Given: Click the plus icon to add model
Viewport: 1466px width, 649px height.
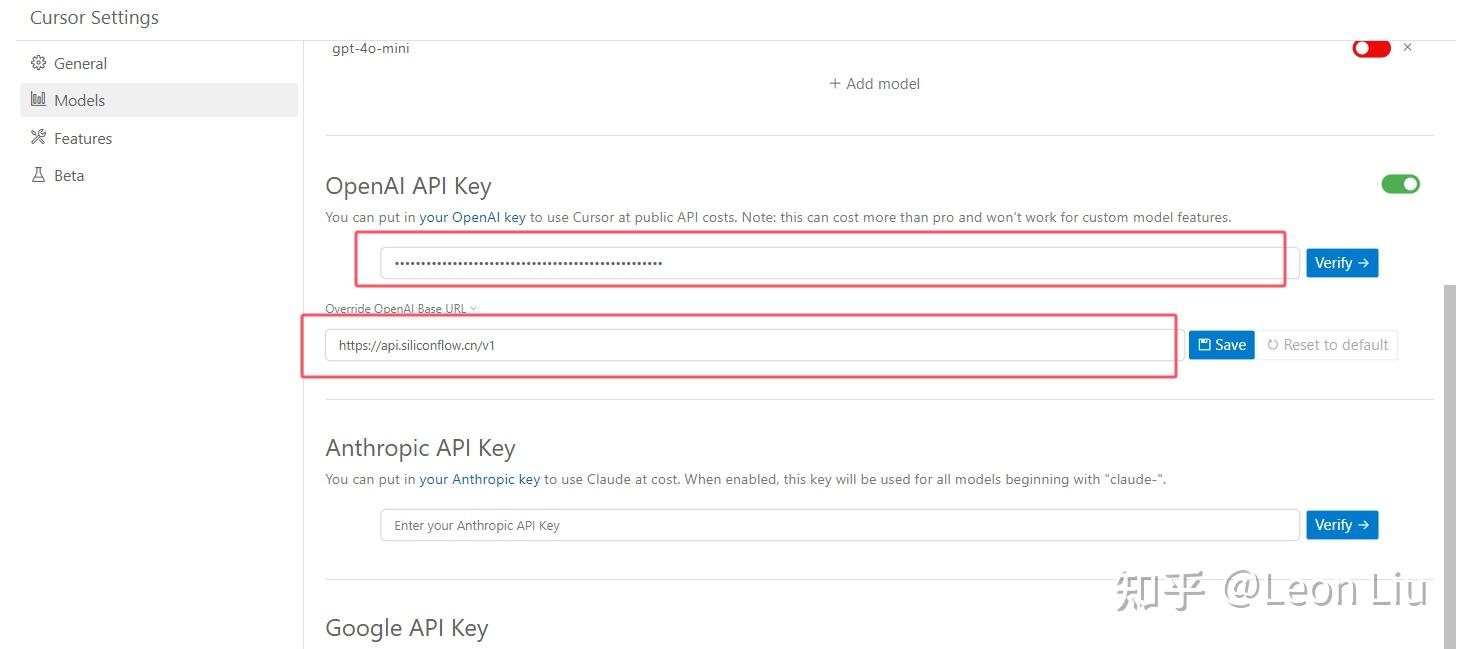Looking at the screenshot, I should coord(835,84).
